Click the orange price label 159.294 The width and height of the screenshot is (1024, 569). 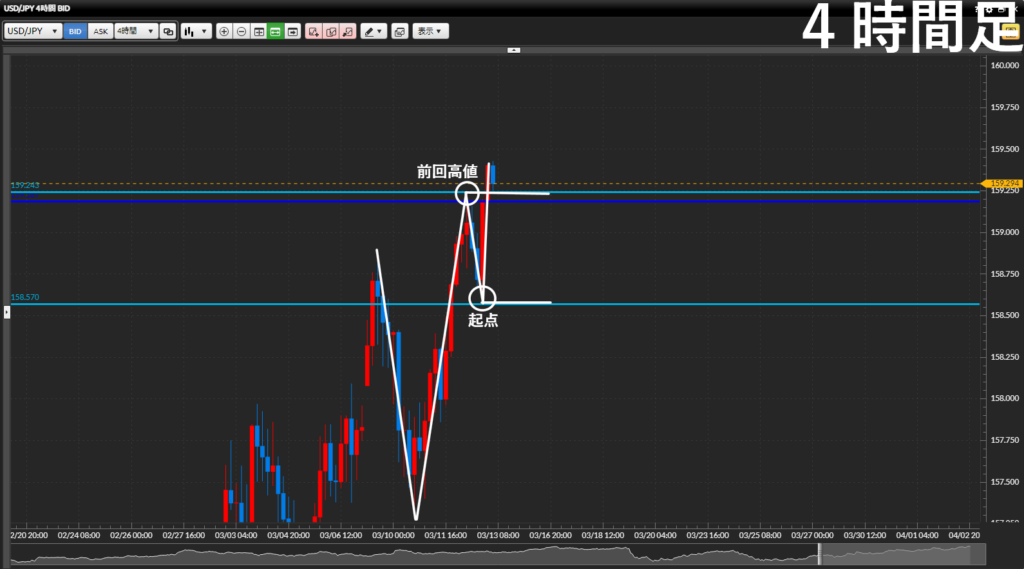point(1003,184)
